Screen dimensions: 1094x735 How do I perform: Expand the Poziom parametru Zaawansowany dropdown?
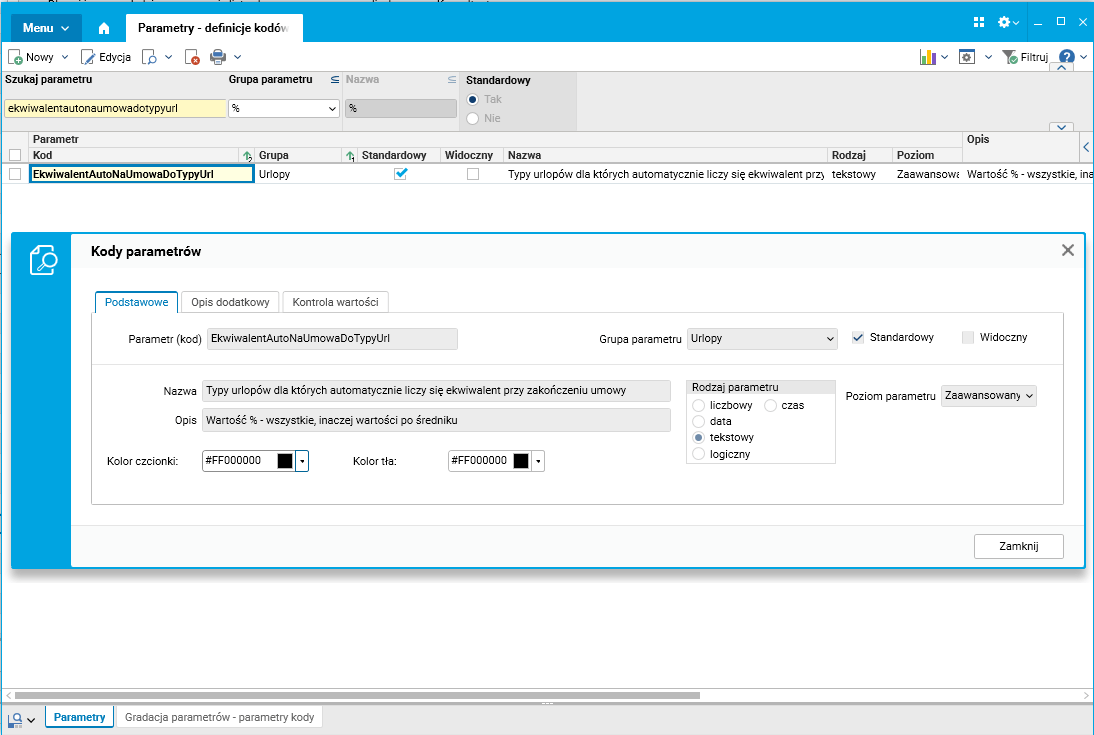[989, 396]
